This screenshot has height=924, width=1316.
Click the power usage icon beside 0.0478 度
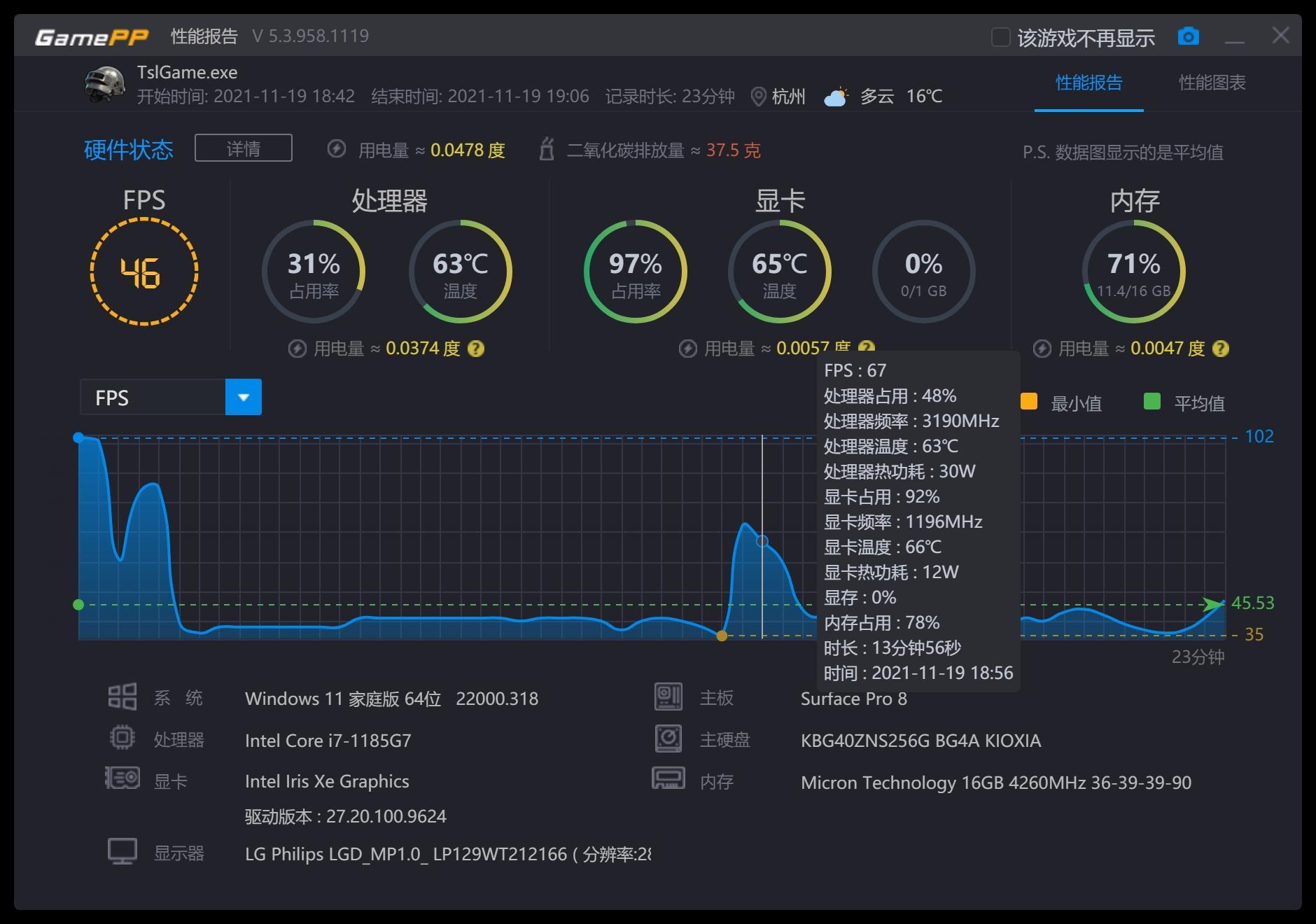338,149
